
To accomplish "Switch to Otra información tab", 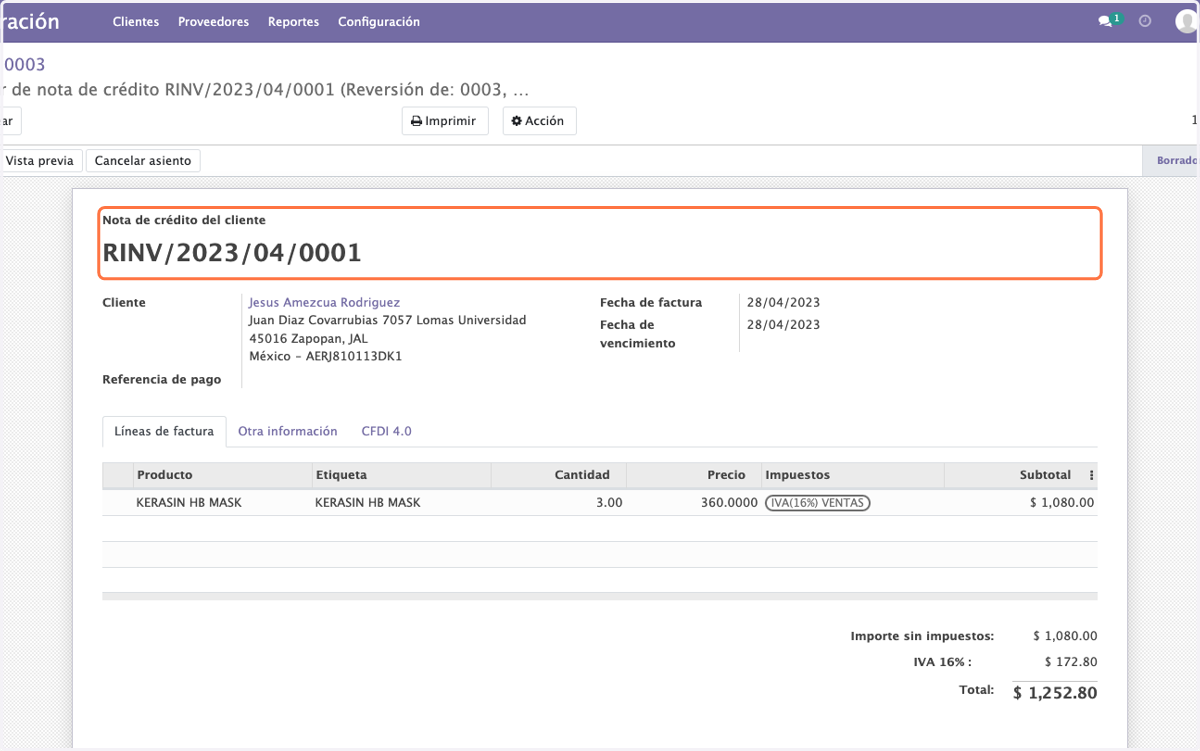I will click(288, 431).
